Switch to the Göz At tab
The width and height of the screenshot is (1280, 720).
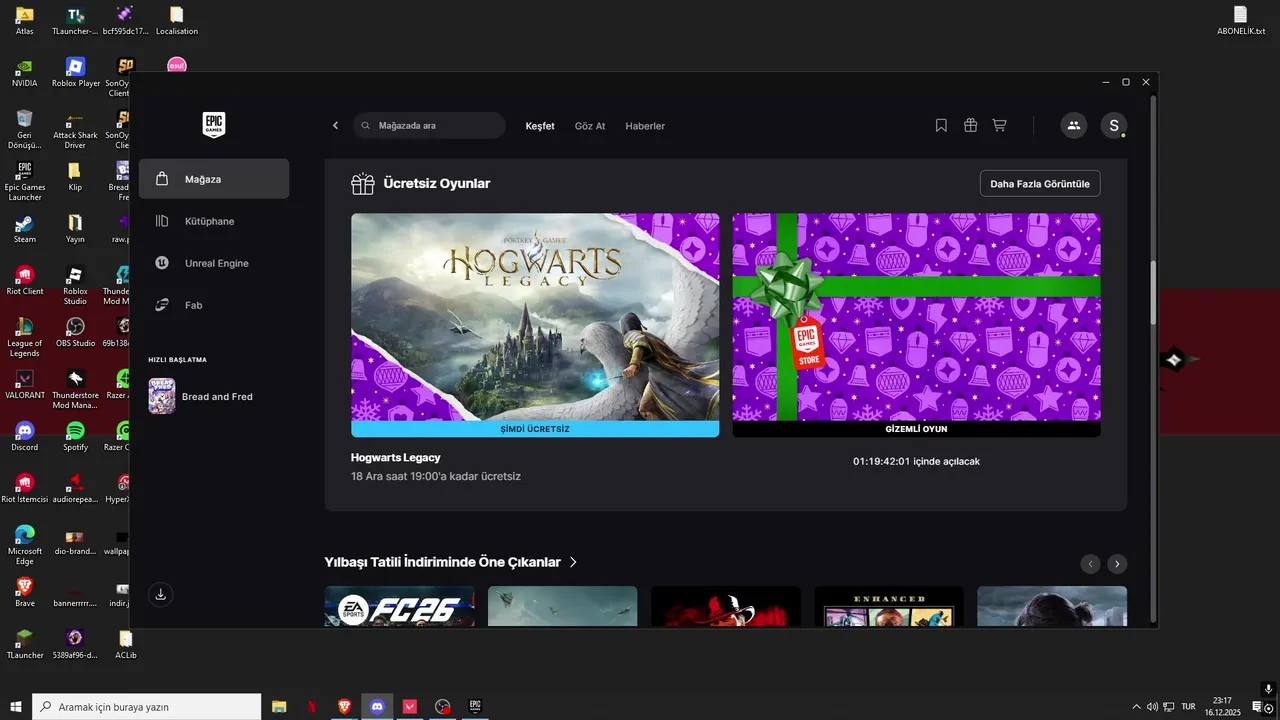point(590,126)
